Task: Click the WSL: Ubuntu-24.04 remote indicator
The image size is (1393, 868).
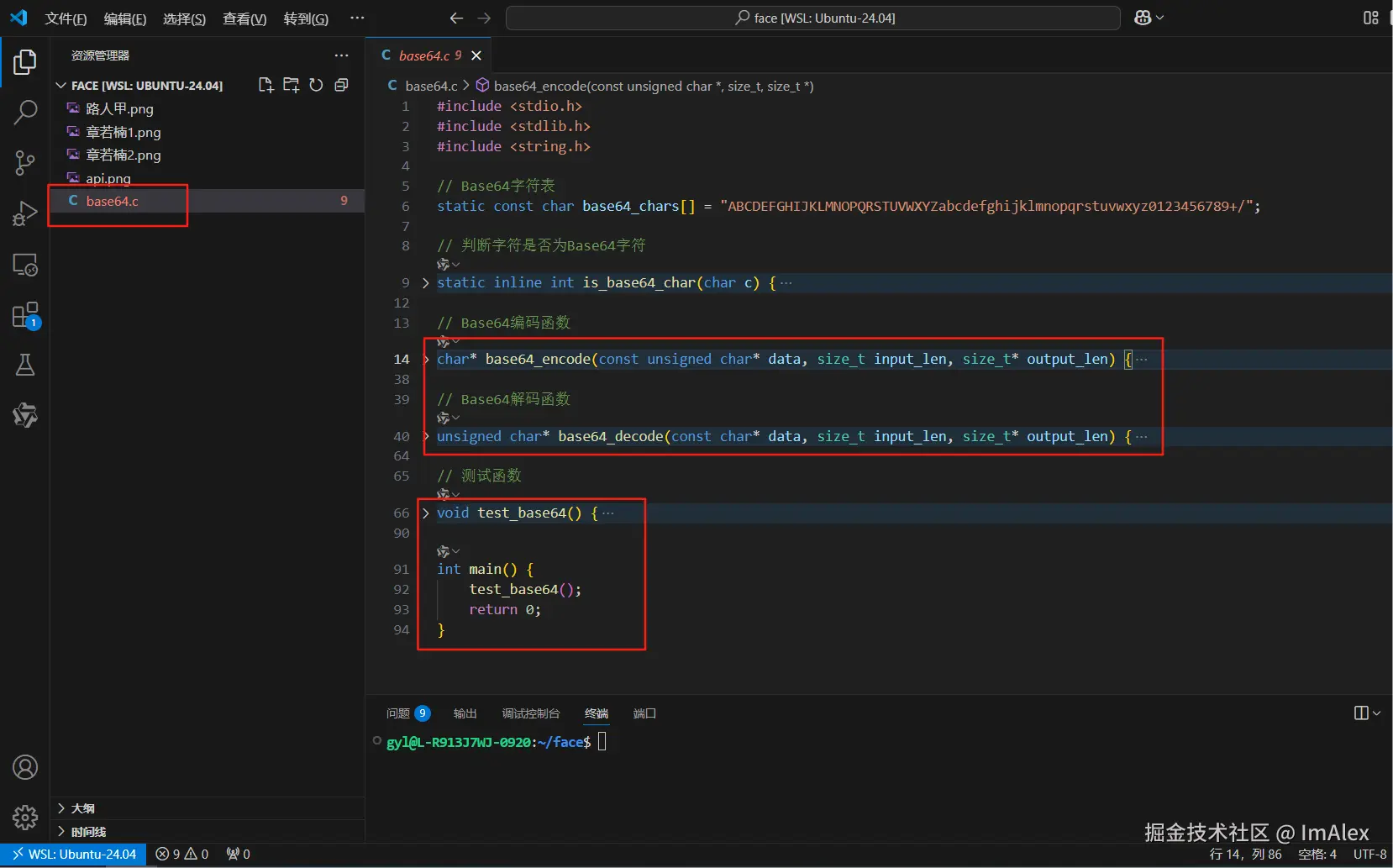Action: 74,854
